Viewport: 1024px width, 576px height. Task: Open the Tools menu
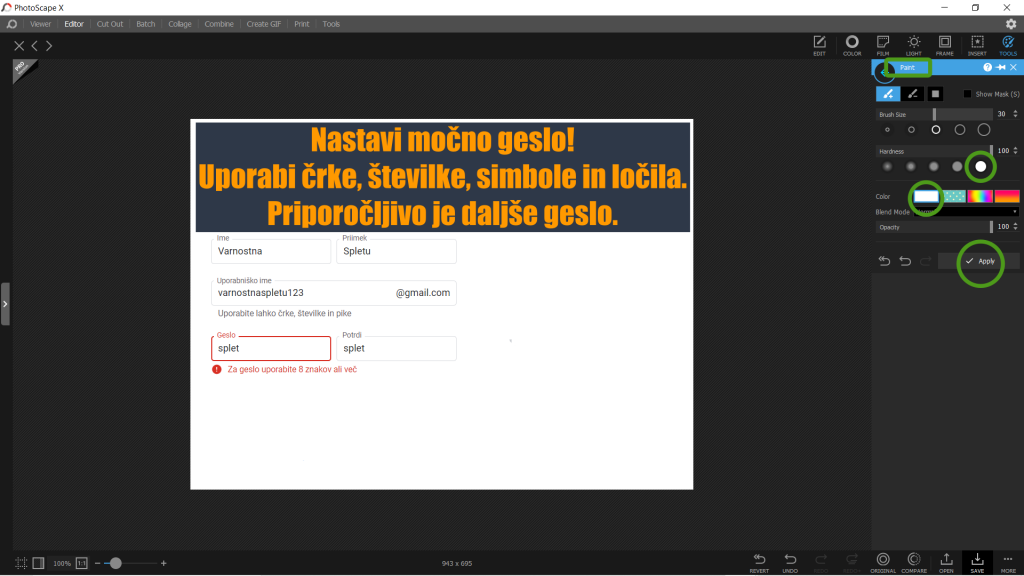point(331,24)
